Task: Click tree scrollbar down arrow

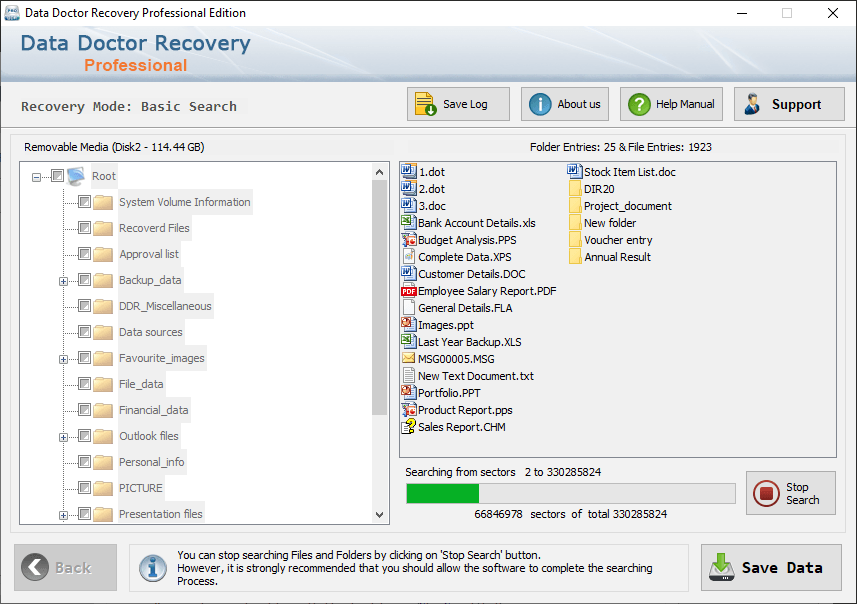Action: click(379, 514)
